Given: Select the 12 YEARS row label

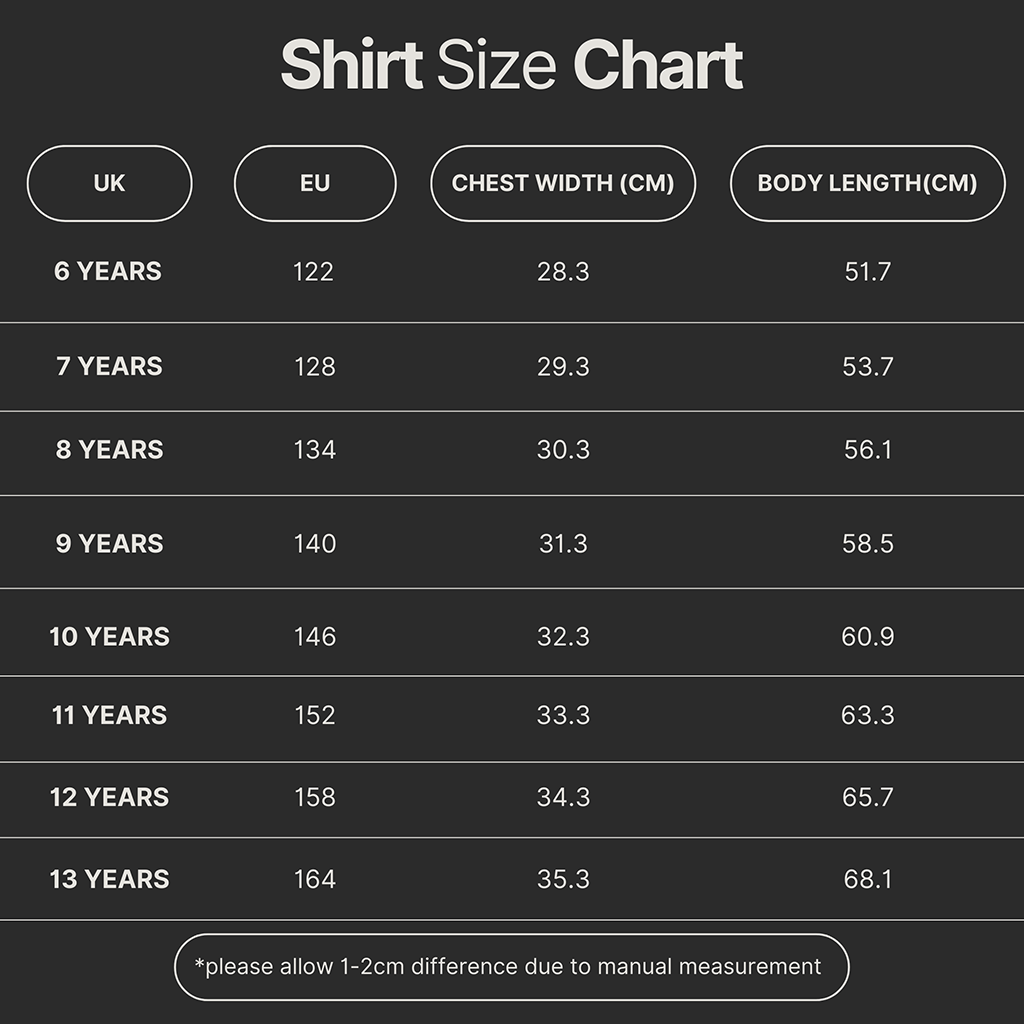Looking at the screenshot, I should 109,797.
